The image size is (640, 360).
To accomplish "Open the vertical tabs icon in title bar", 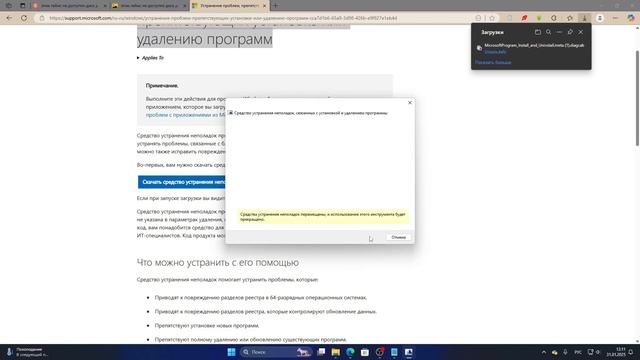I will 22,6.
